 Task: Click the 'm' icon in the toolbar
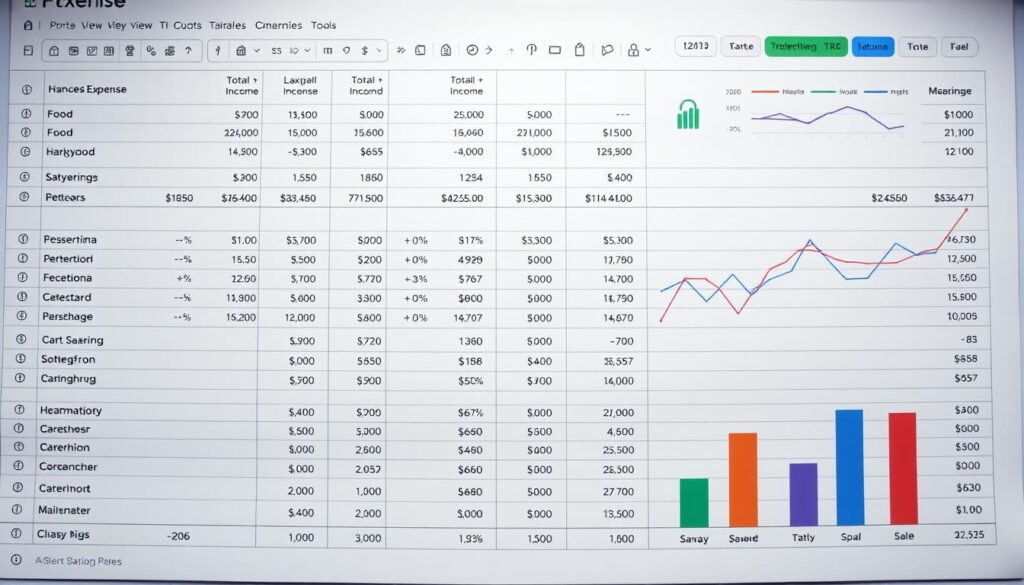[328, 50]
